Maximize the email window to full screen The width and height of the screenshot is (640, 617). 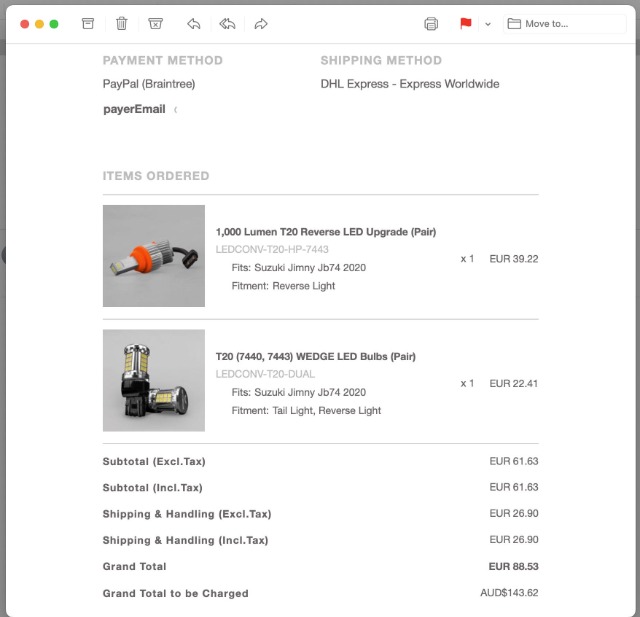point(54,23)
